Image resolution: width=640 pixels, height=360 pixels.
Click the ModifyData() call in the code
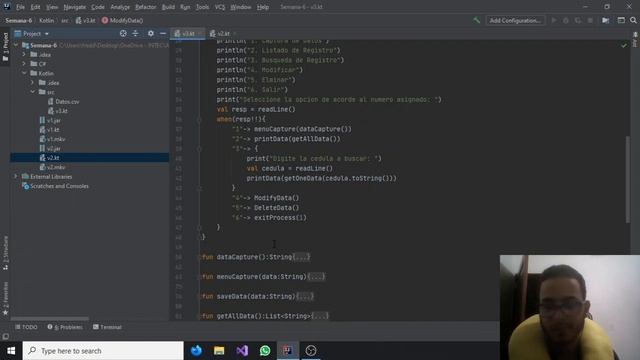(x=276, y=198)
